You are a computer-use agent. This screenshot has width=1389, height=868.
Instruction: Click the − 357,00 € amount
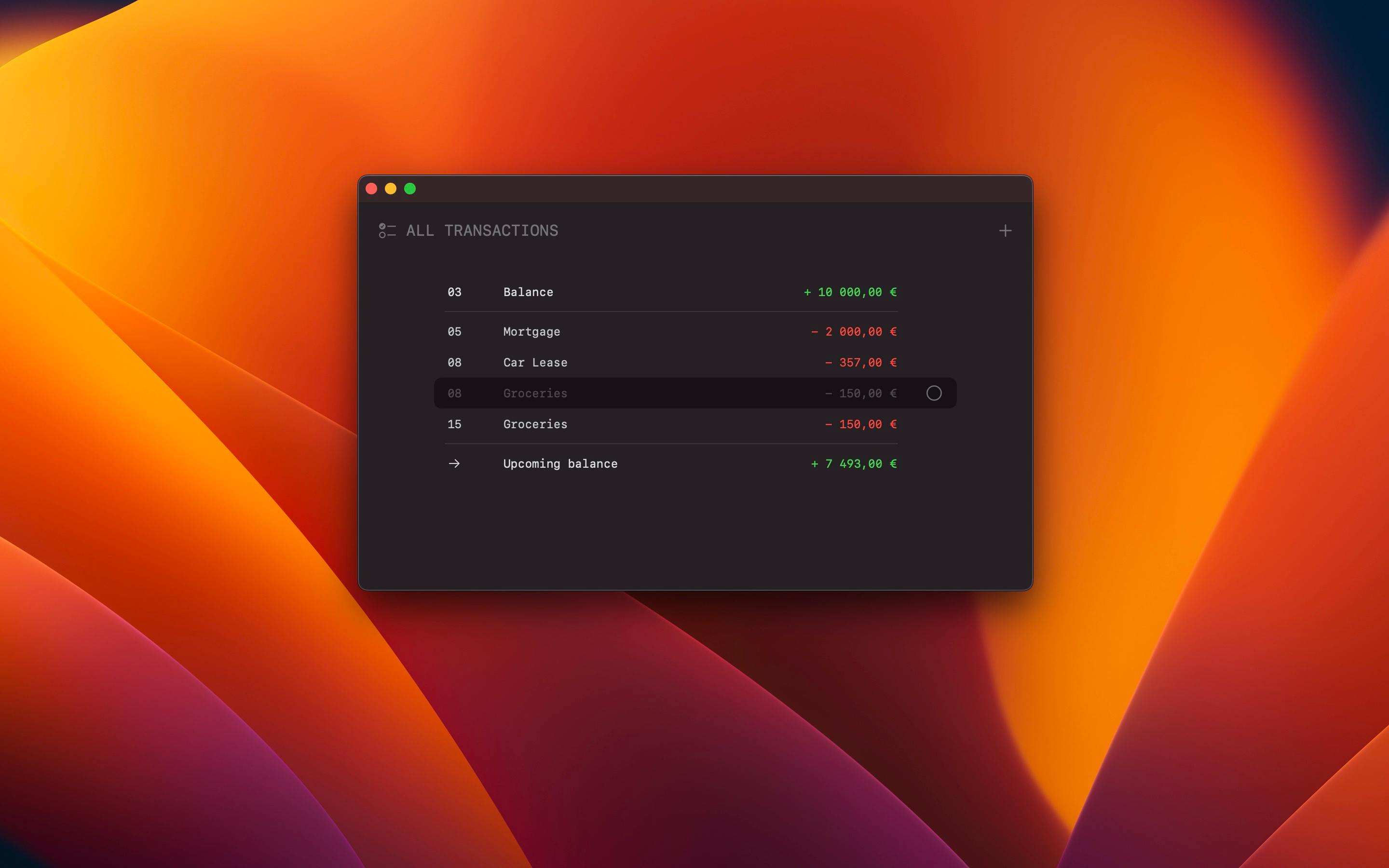pos(861,363)
